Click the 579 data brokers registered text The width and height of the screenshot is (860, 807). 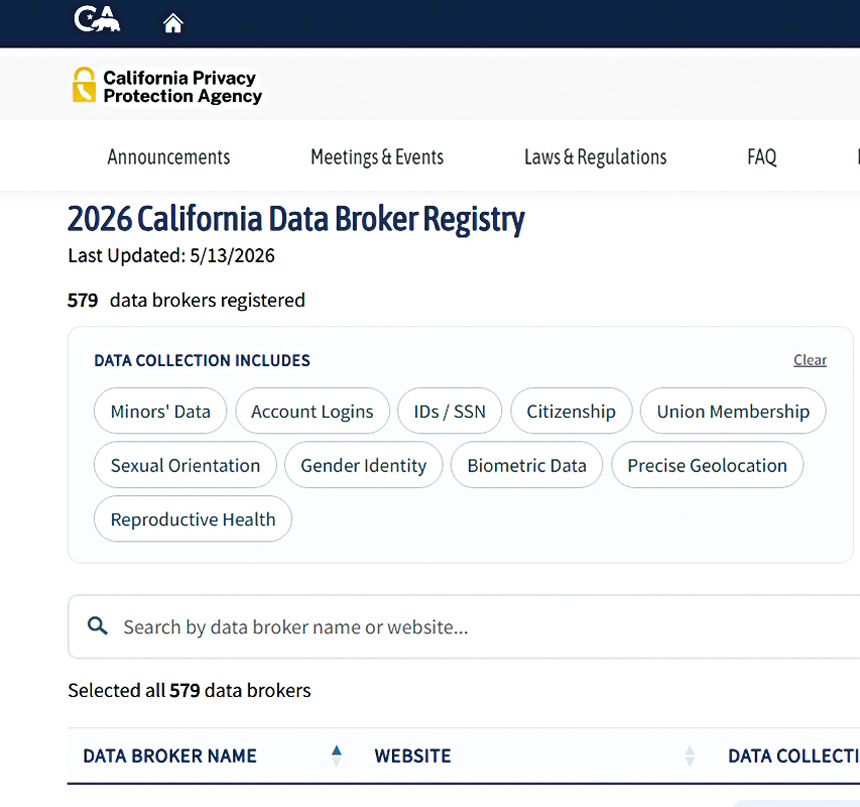[186, 300]
